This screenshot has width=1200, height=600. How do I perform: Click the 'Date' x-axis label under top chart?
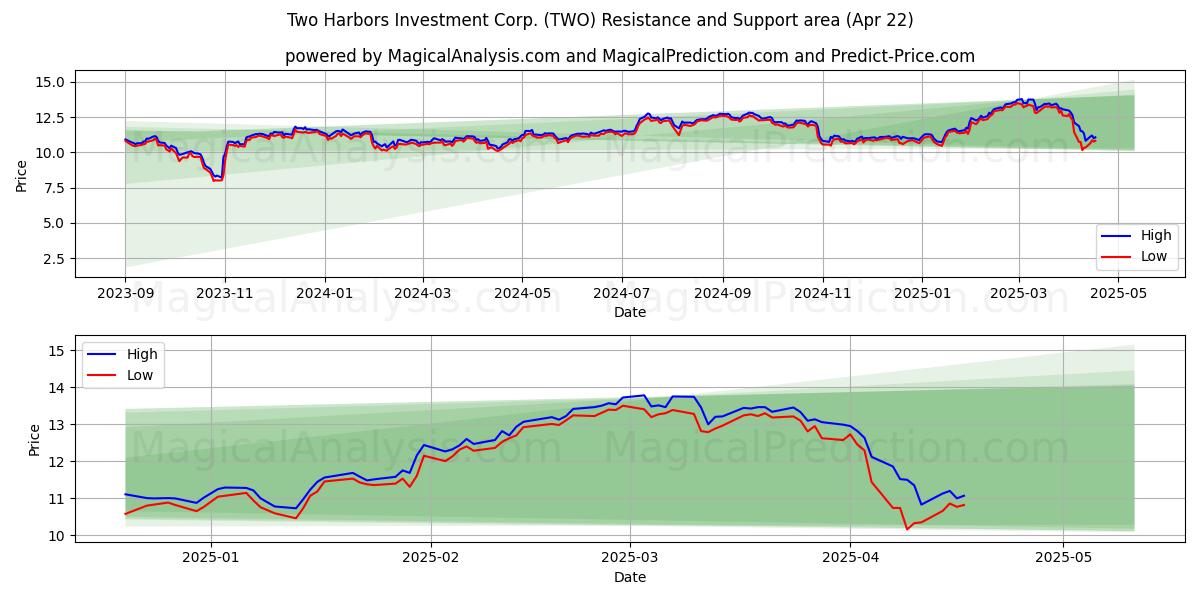tap(630, 312)
